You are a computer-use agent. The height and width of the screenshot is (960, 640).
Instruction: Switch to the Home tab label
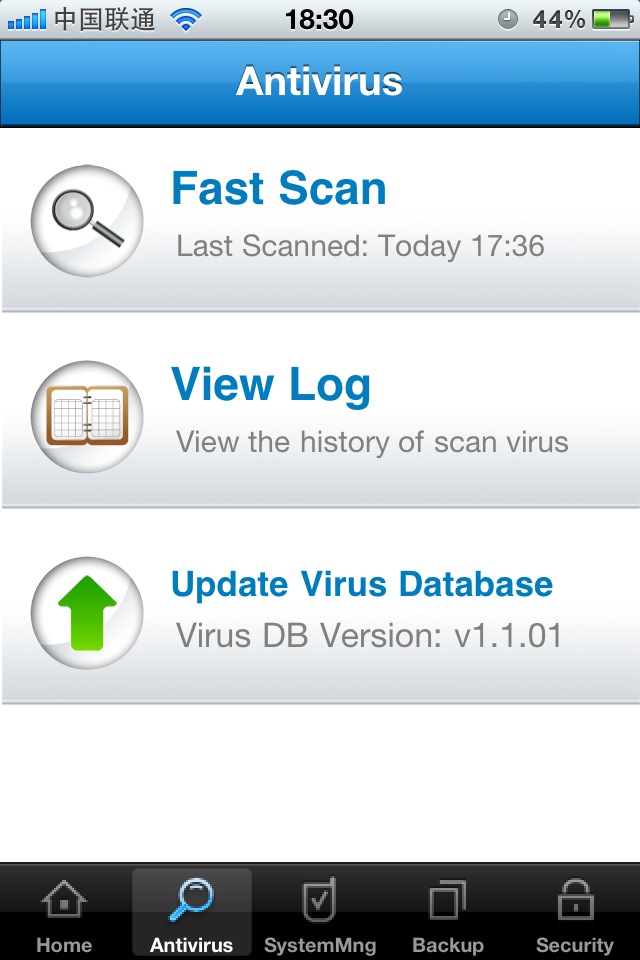coord(64,945)
